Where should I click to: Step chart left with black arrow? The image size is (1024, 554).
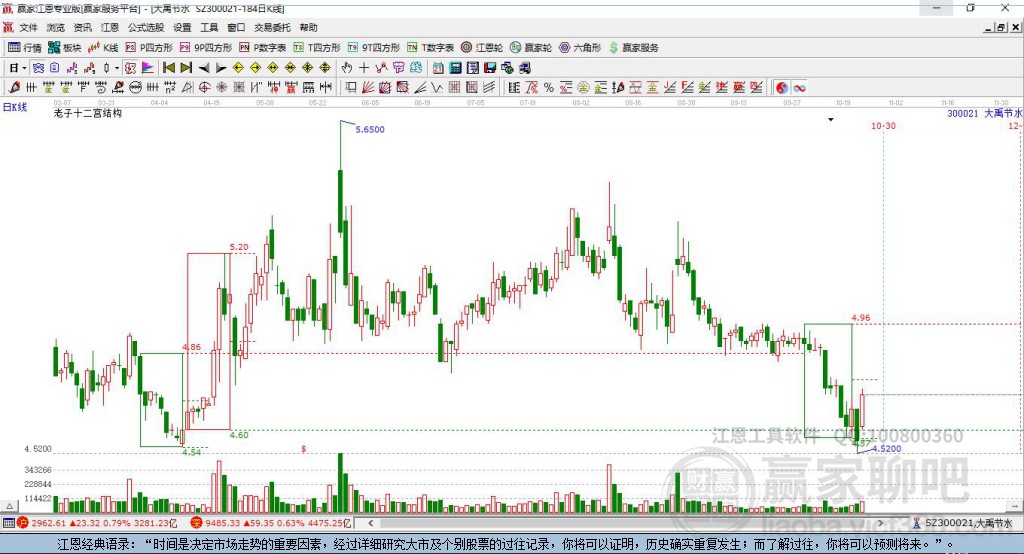pos(204,68)
